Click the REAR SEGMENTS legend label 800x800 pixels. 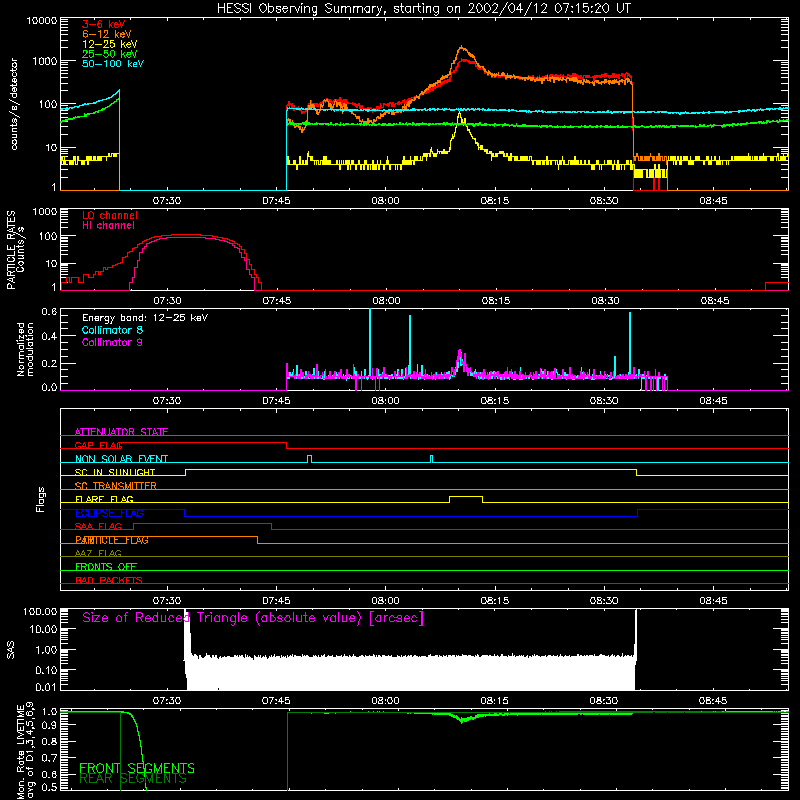(x=133, y=779)
